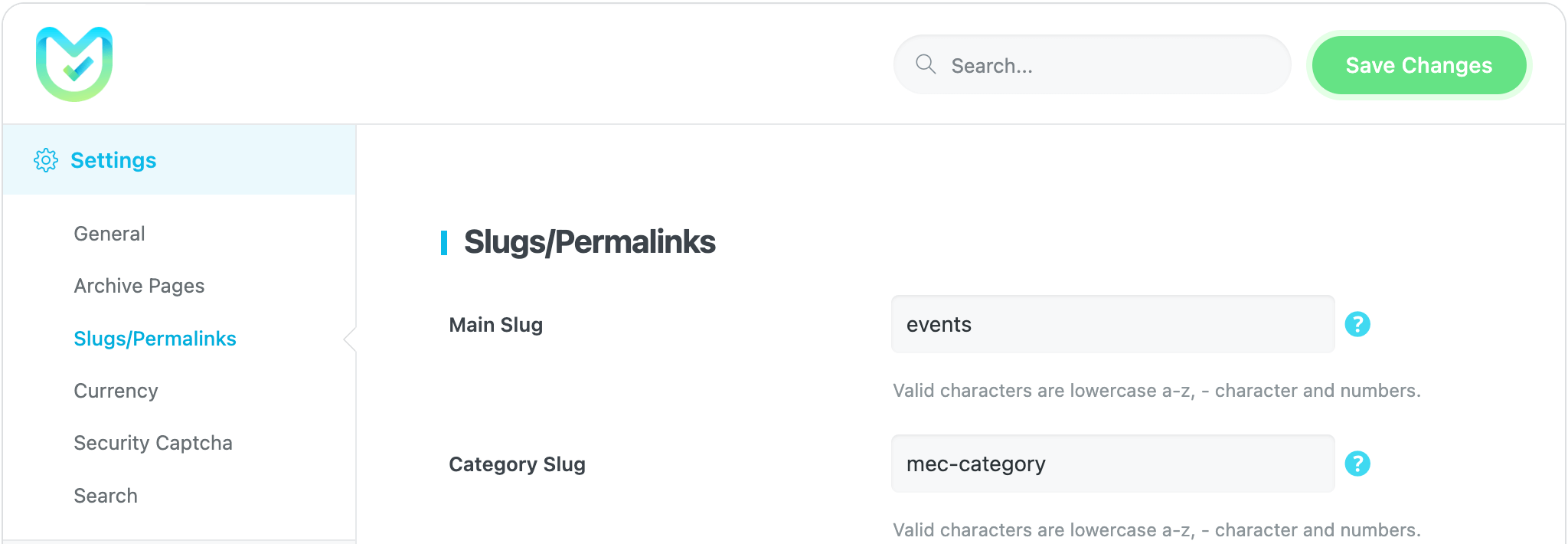Click the magnifier icon in search bar
Screen dimensions: 1568x544
(926, 64)
